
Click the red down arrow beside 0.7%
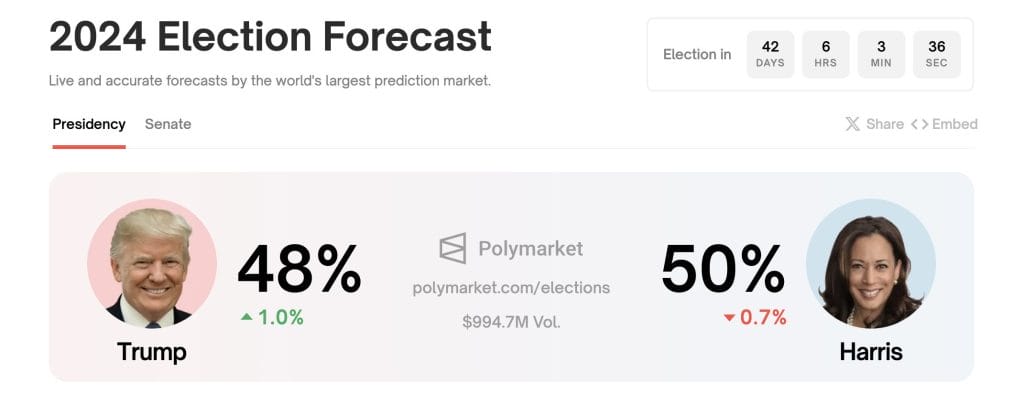click(729, 318)
